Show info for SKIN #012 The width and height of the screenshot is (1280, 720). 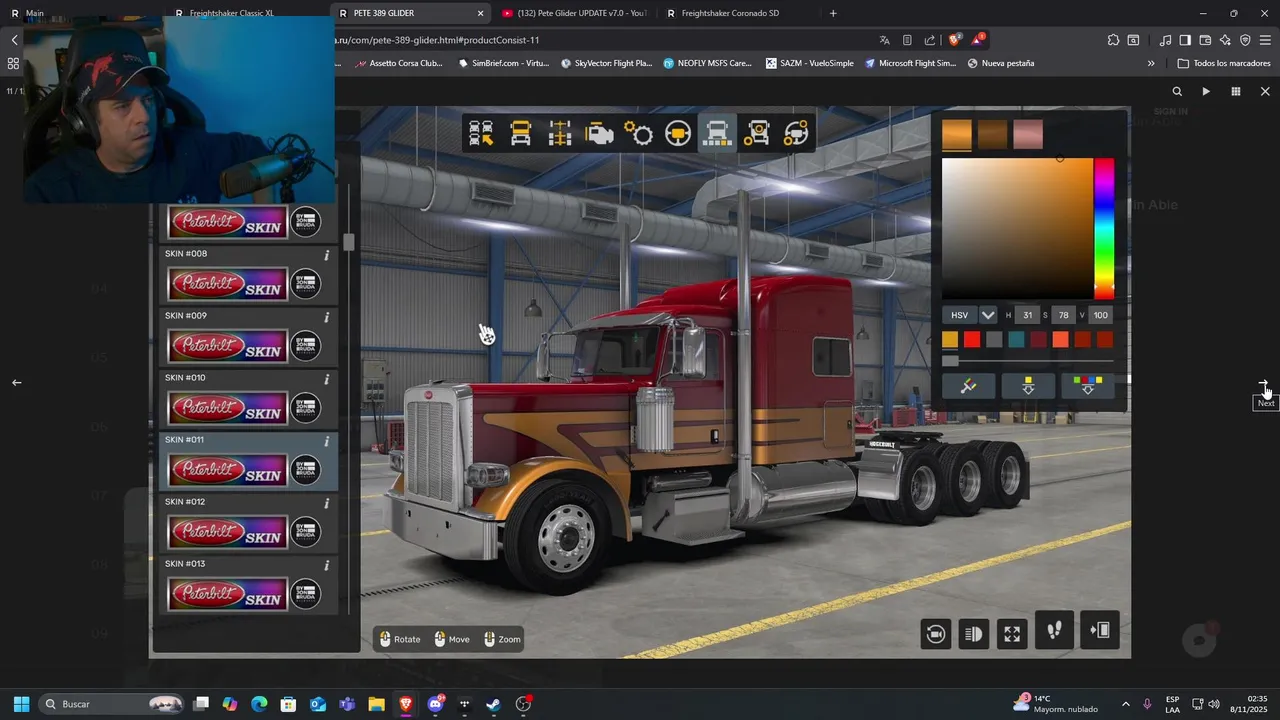click(x=326, y=503)
